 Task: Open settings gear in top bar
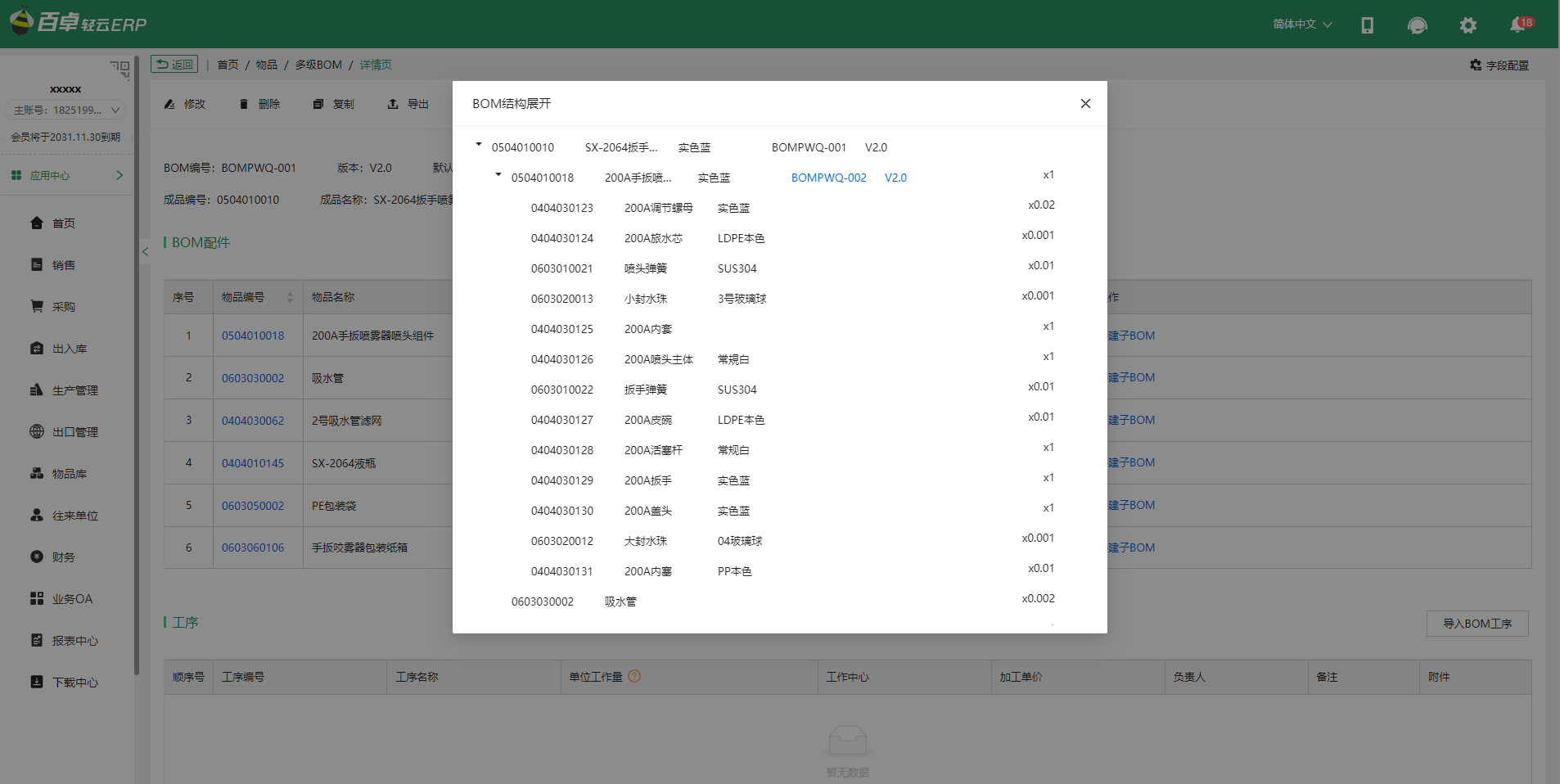coord(1468,25)
